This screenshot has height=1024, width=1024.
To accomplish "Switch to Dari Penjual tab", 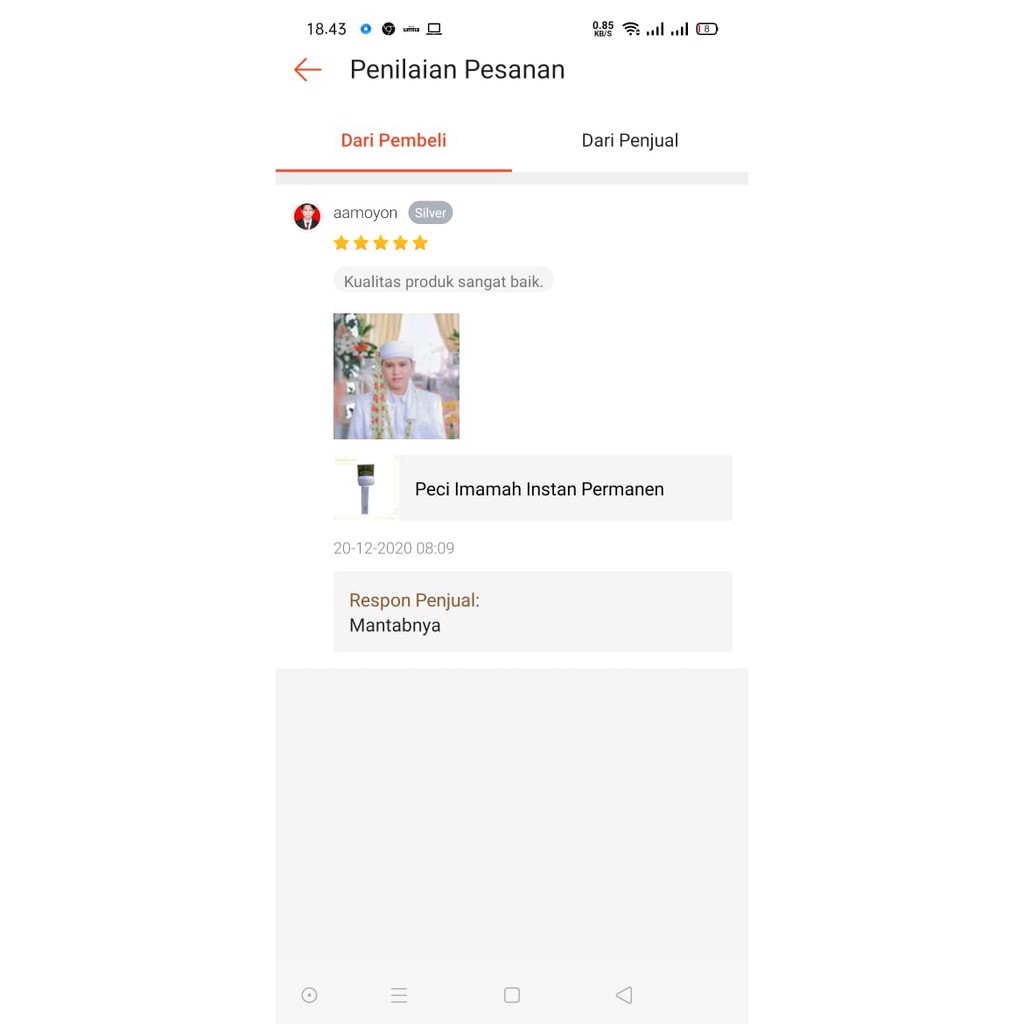I will point(630,140).
